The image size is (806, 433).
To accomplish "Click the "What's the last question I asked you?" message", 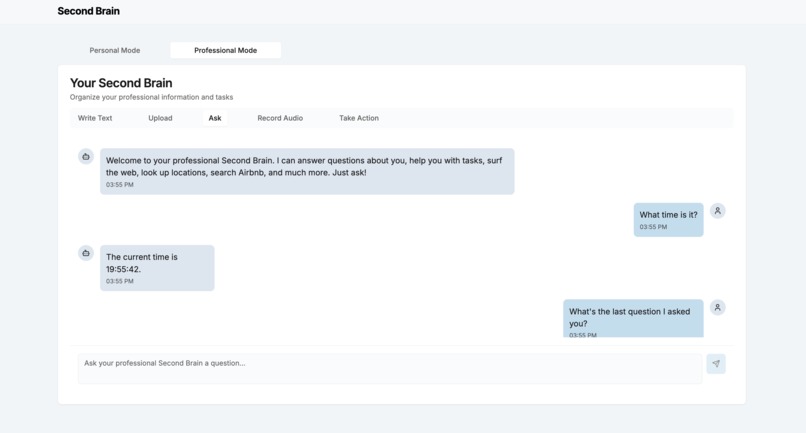I will coord(633,318).
